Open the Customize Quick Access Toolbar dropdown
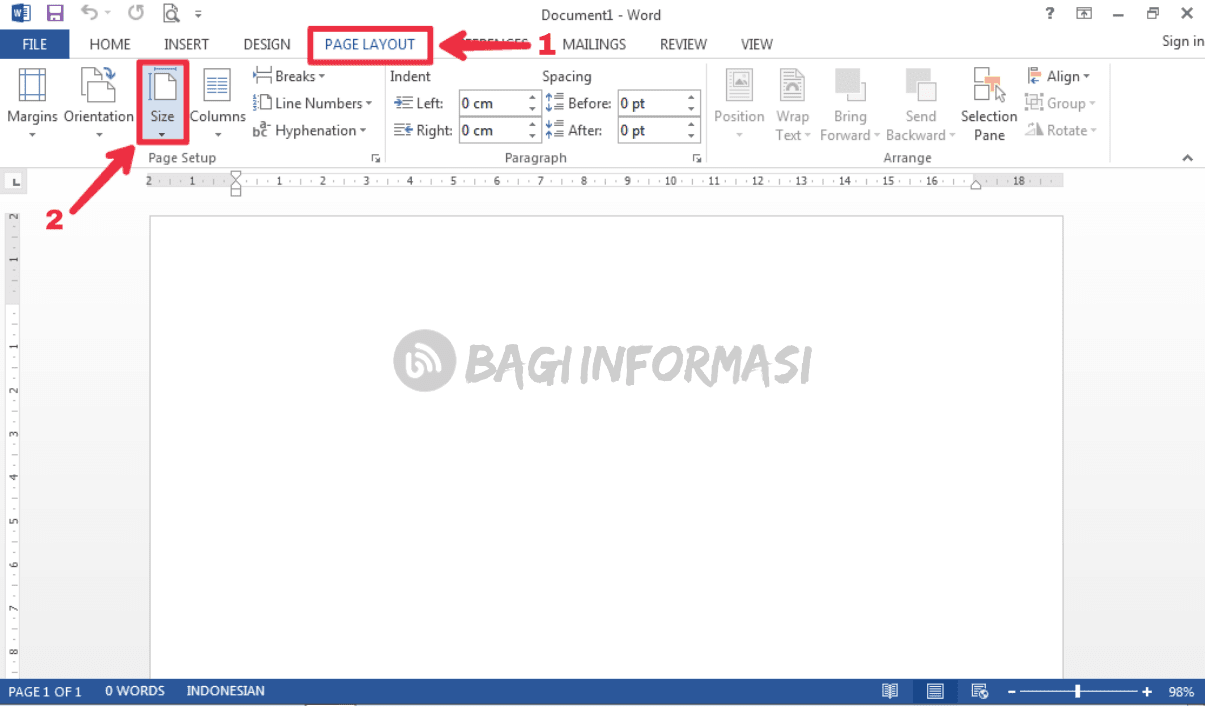 (x=198, y=15)
